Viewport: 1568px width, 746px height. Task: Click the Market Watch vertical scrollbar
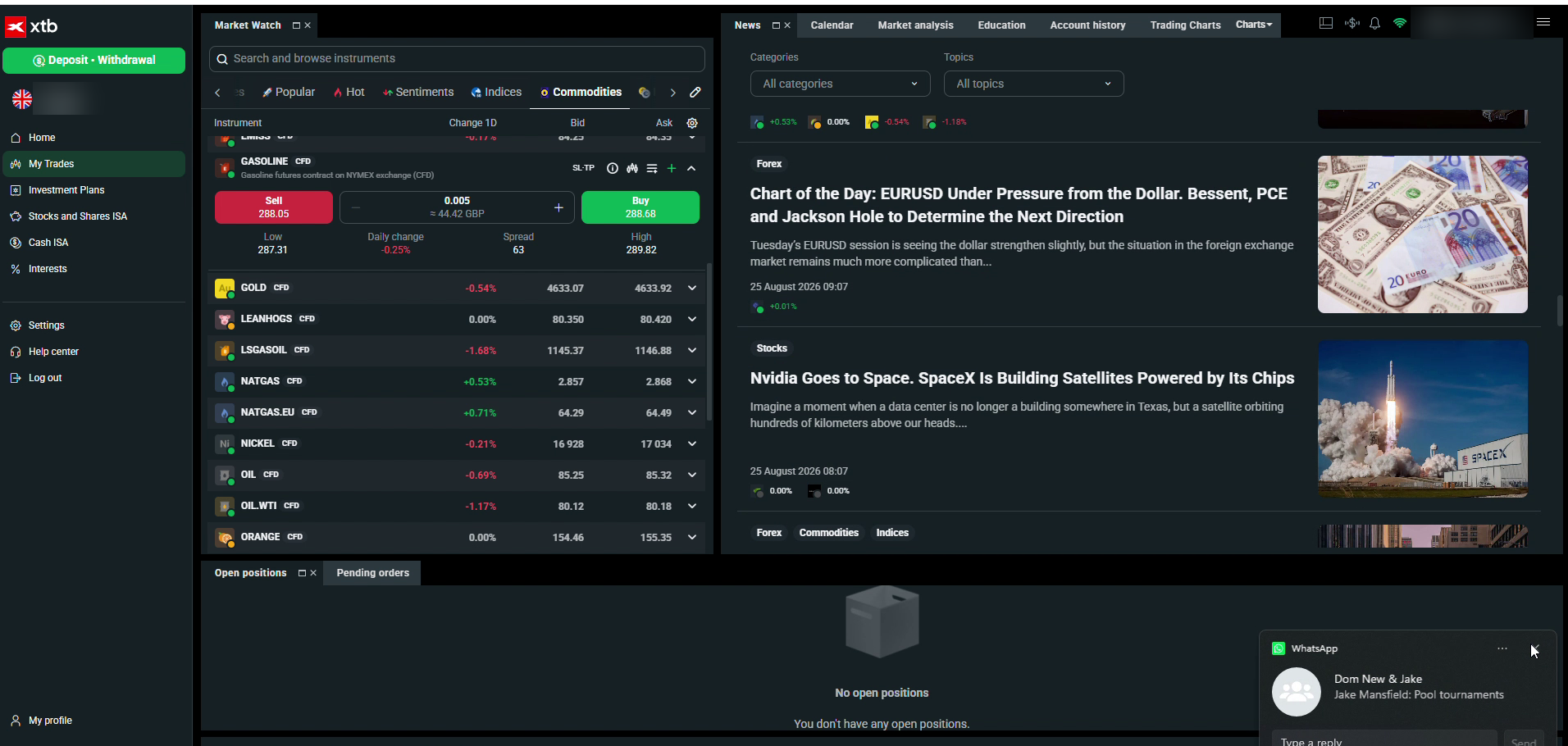[x=709, y=343]
